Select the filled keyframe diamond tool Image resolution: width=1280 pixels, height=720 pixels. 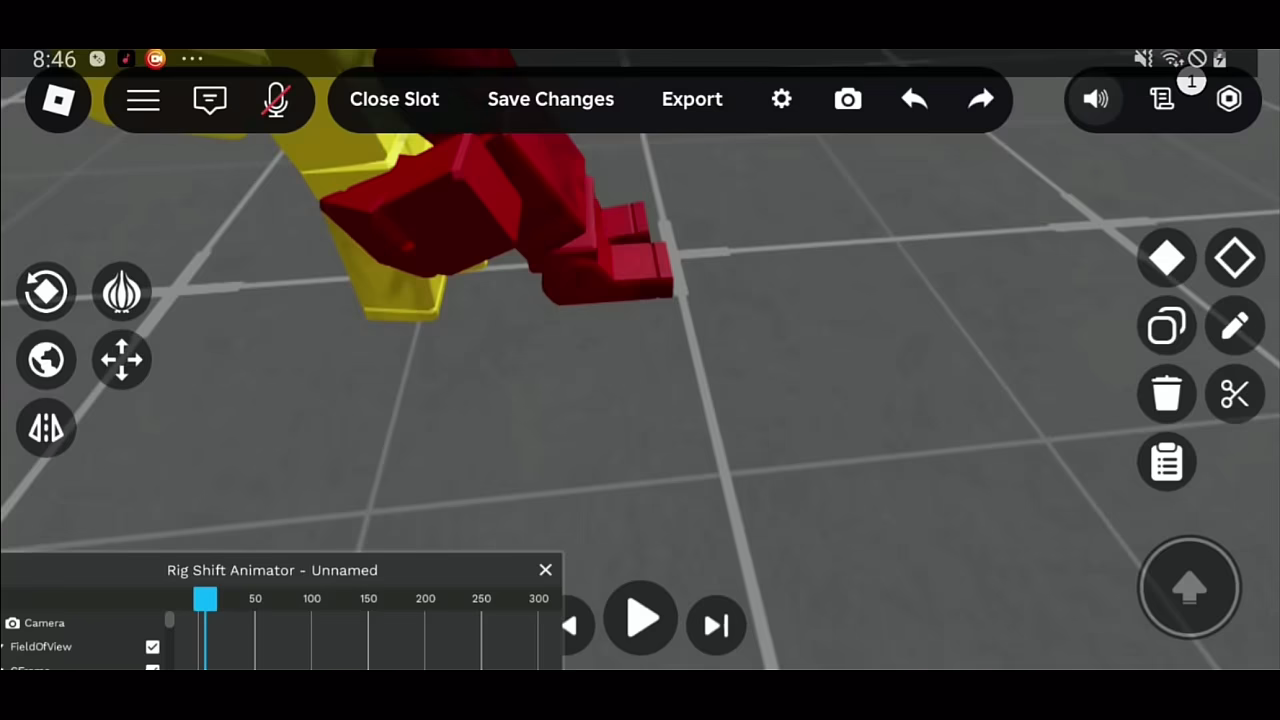(1167, 258)
